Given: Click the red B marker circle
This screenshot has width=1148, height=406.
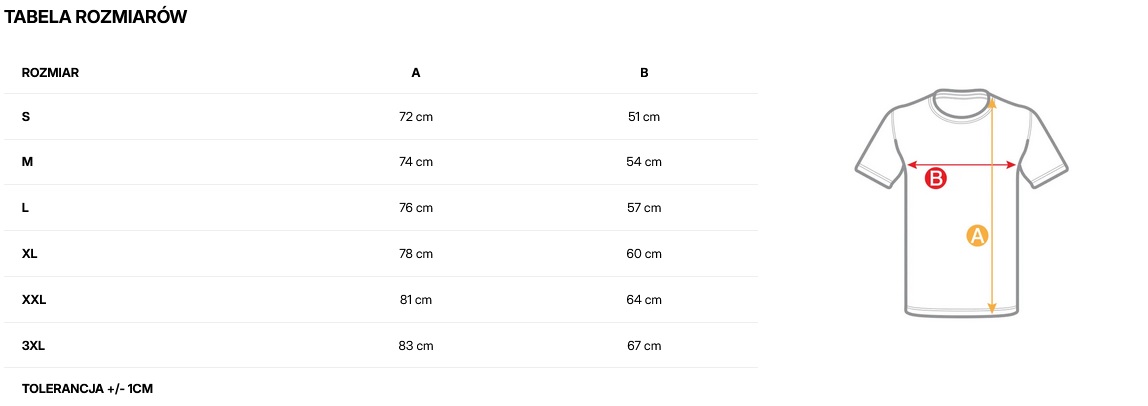Looking at the screenshot, I should (935, 180).
